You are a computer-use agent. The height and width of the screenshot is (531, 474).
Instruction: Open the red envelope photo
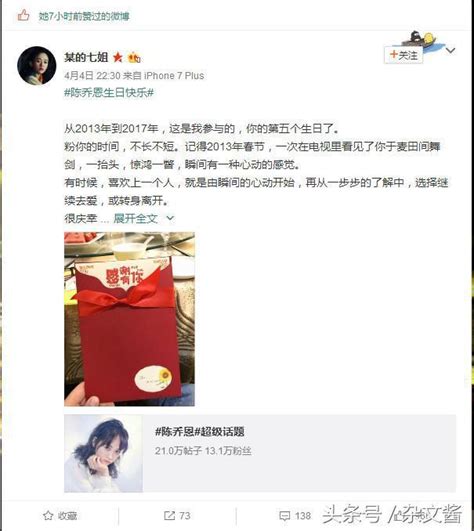pyautogui.click(x=129, y=319)
